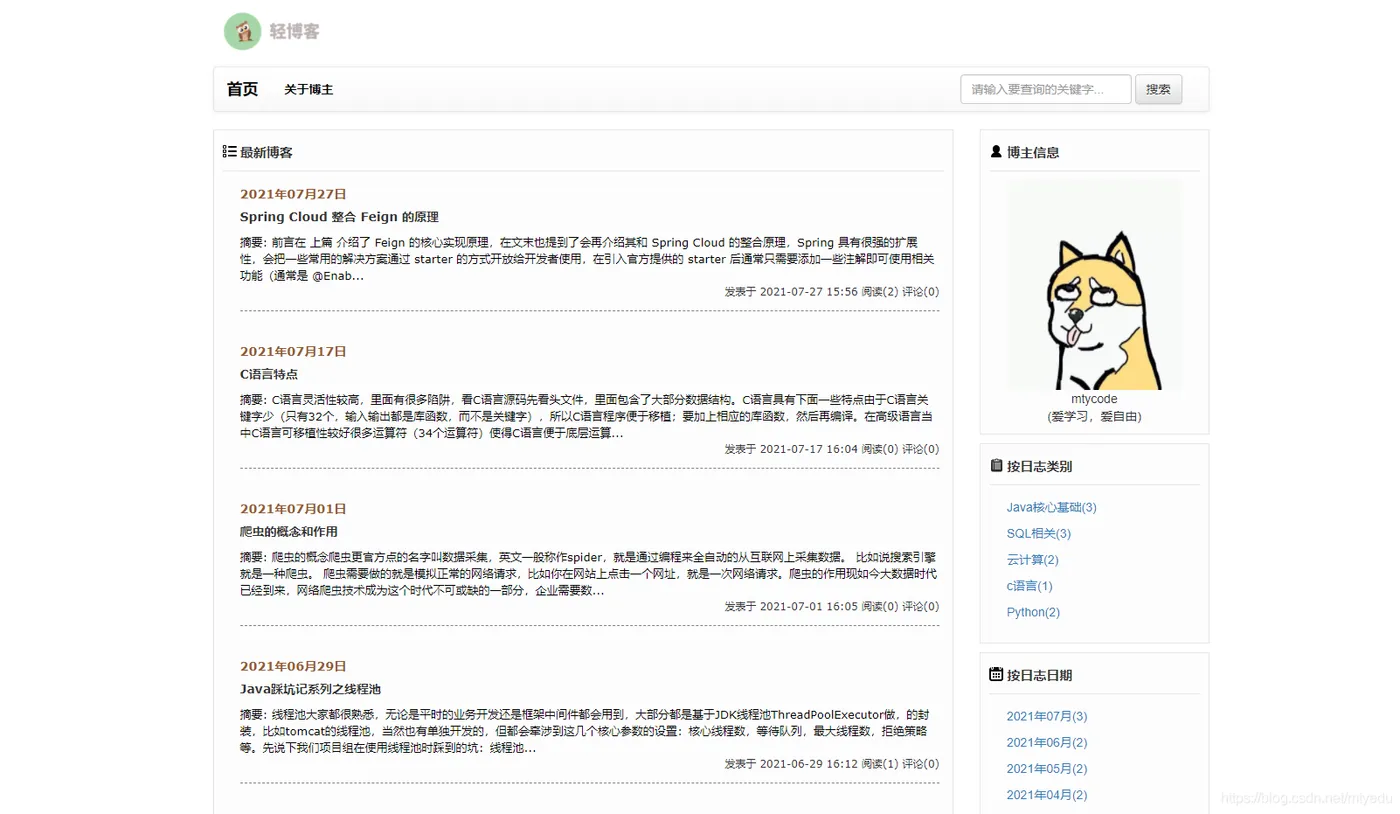1400x814 pixels.
Task: Click the 按日志类别 panel heading
Action: click(1039, 466)
